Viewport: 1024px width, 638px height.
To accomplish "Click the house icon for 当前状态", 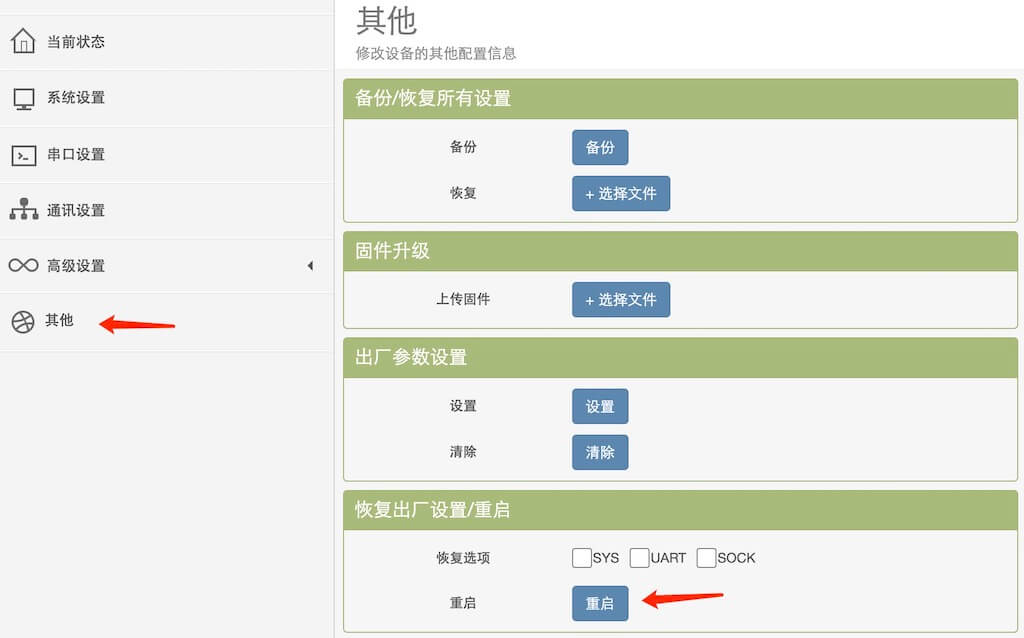I will click(x=23, y=42).
